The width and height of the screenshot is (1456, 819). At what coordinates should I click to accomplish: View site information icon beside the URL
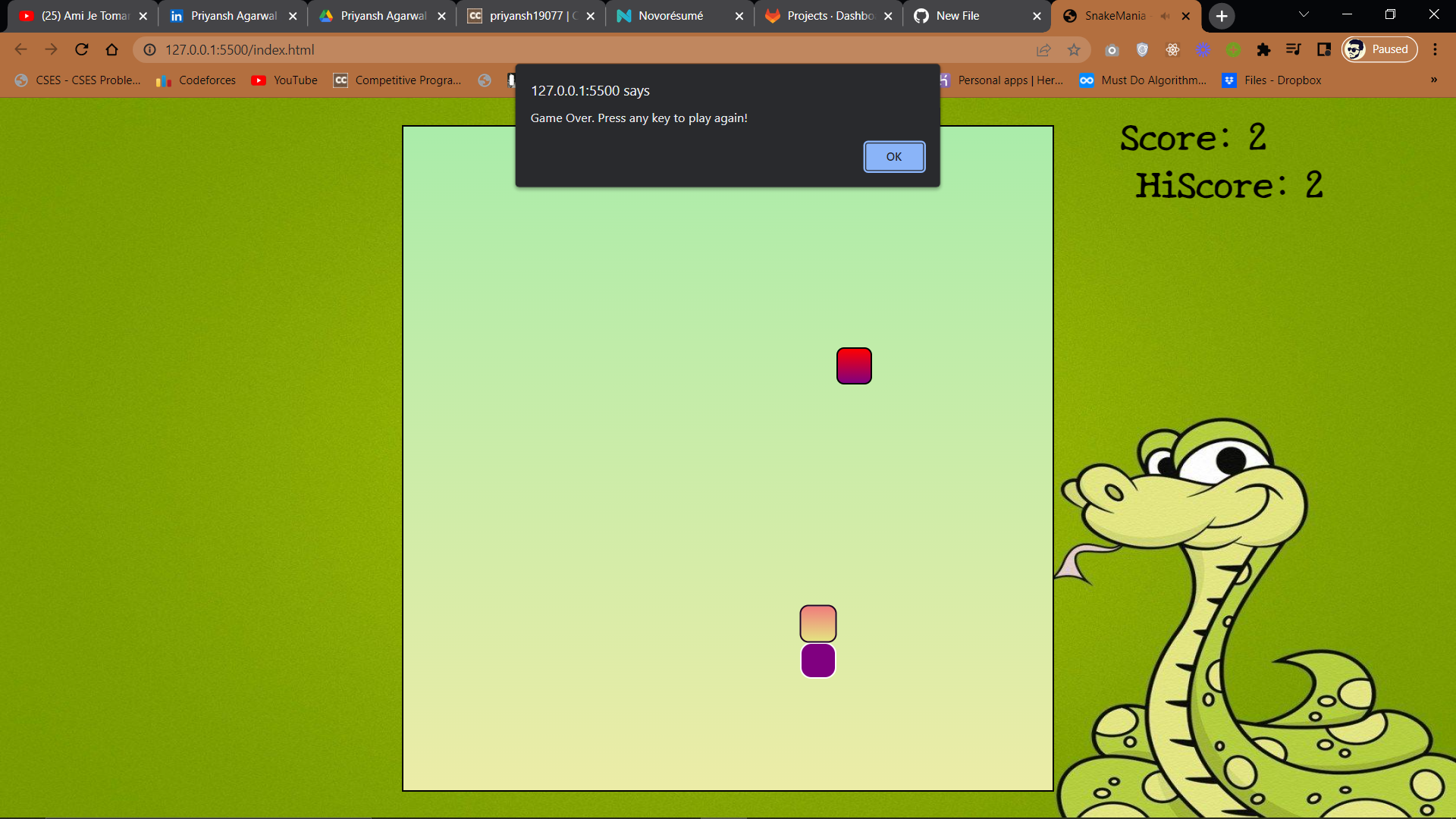click(150, 49)
